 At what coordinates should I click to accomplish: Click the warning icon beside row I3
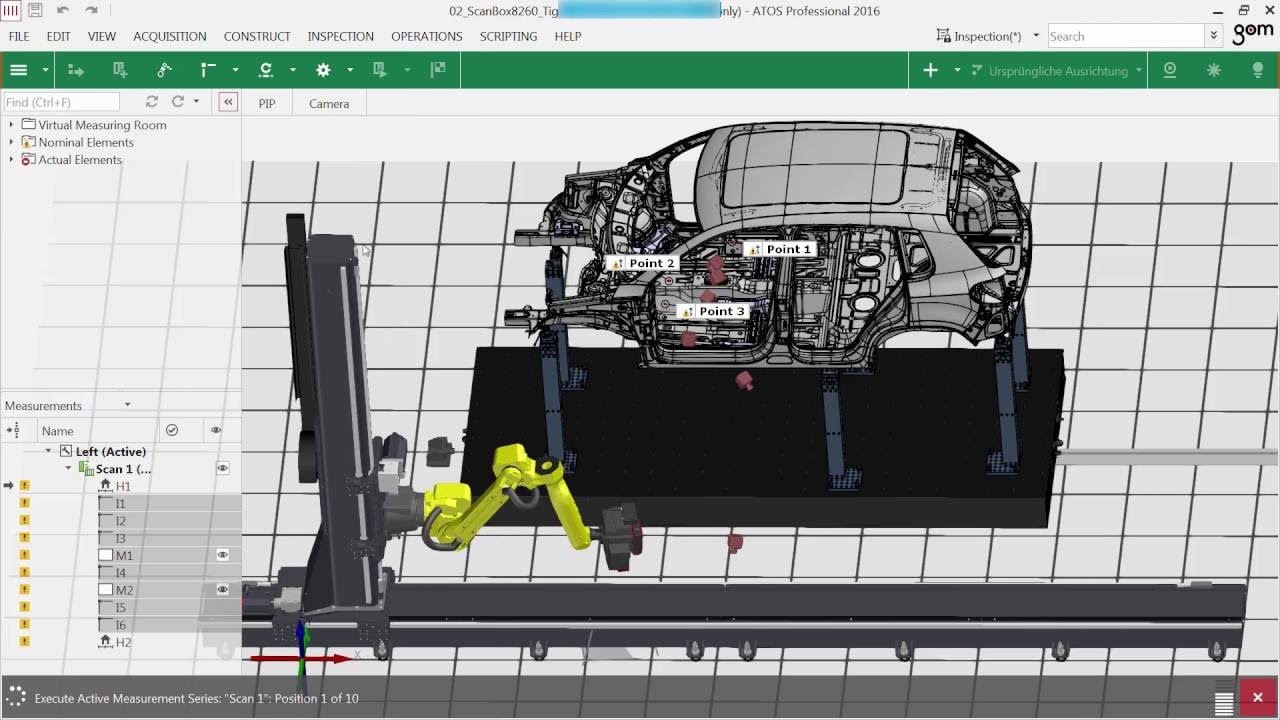tap(25, 538)
